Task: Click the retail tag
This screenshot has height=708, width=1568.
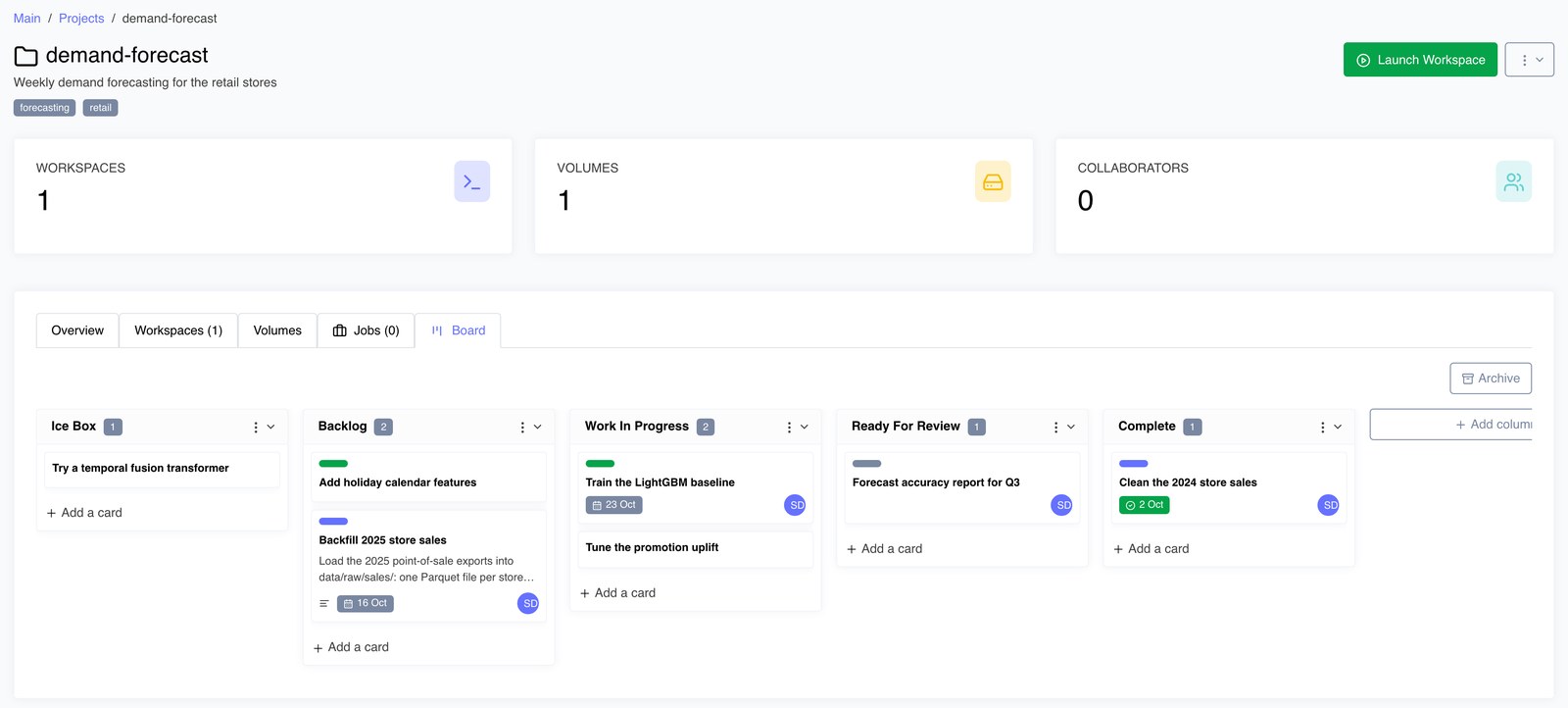Action: click(100, 108)
